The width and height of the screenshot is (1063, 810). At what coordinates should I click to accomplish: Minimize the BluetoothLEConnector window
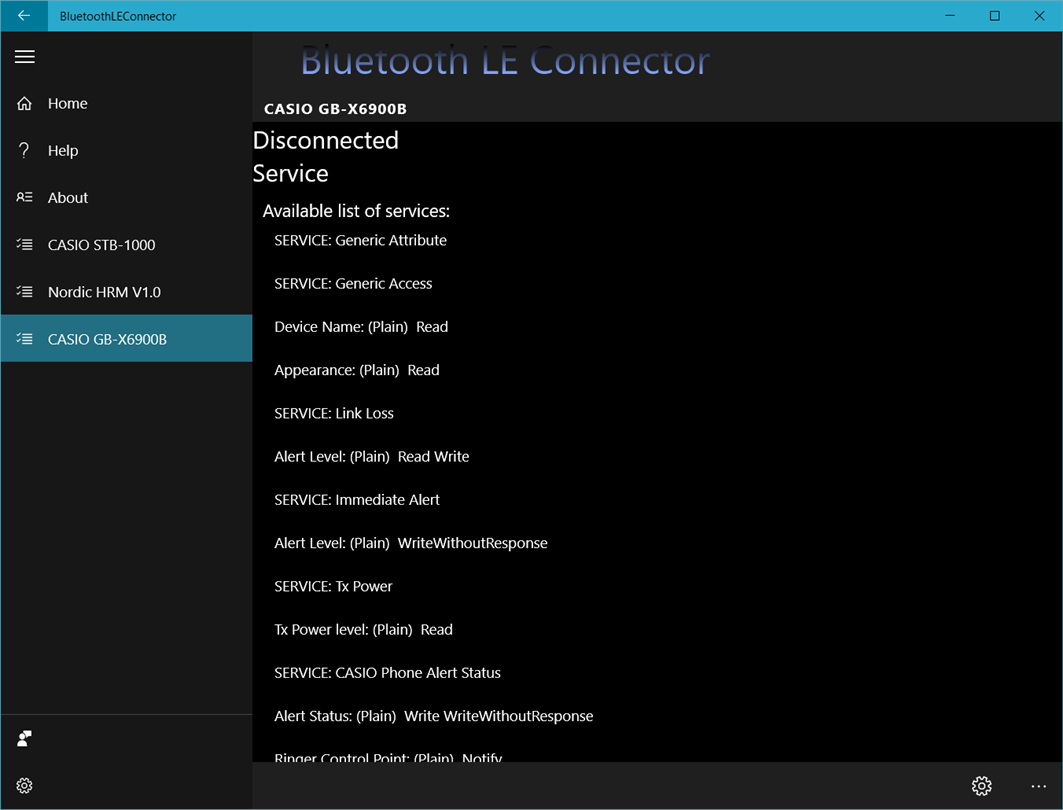(x=950, y=16)
